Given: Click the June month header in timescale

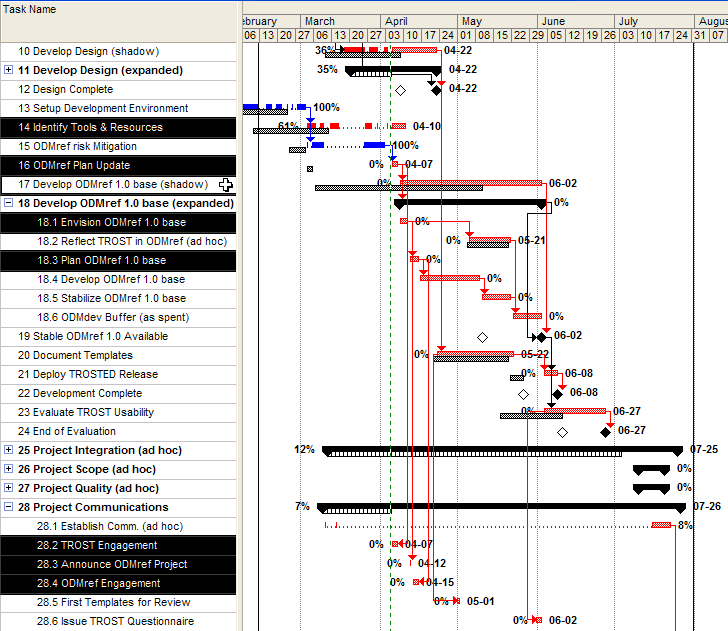Looking at the screenshot, I should pos(552,21).
